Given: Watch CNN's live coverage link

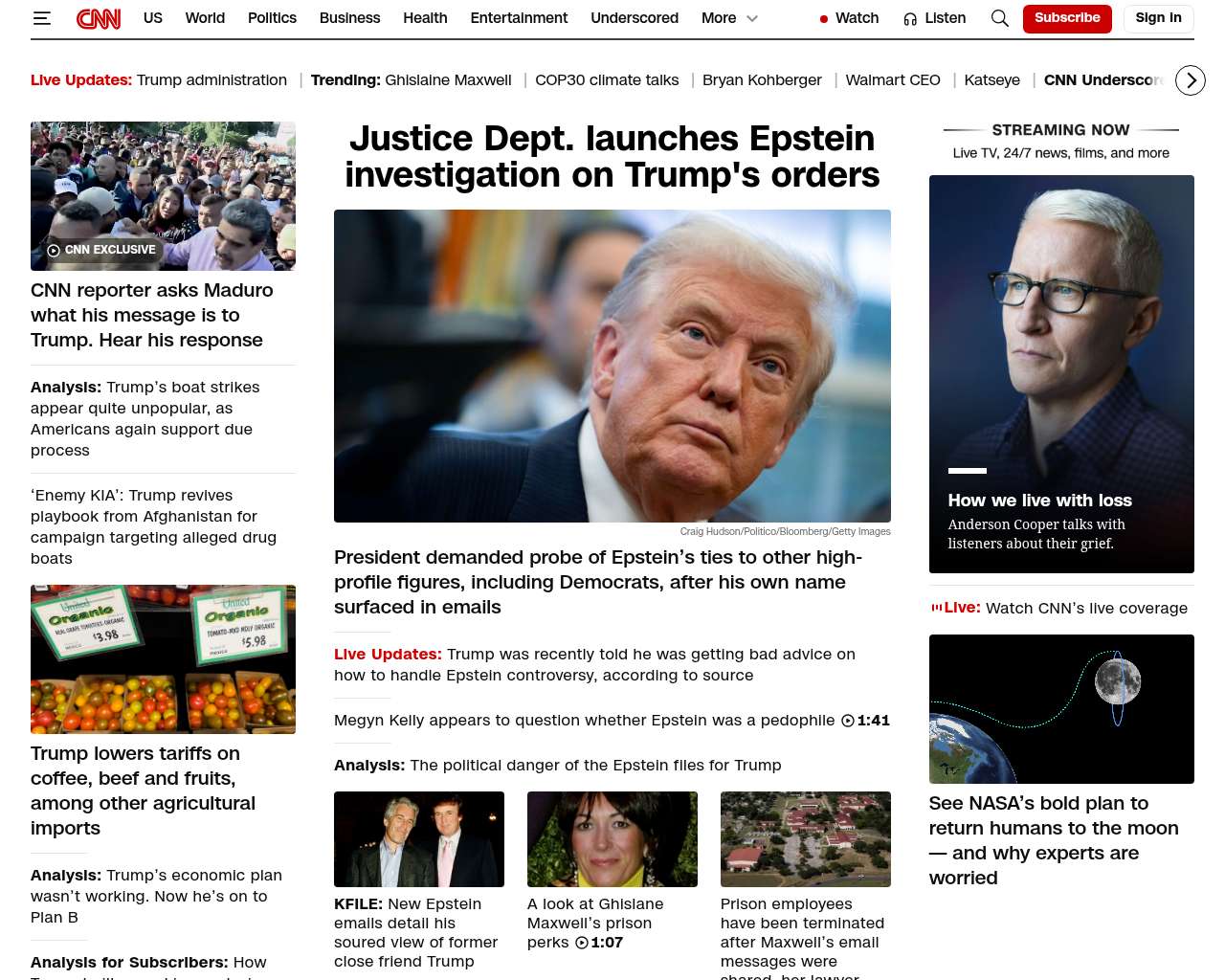Looking at the screenshot, I should click(x=1086, y=608).
